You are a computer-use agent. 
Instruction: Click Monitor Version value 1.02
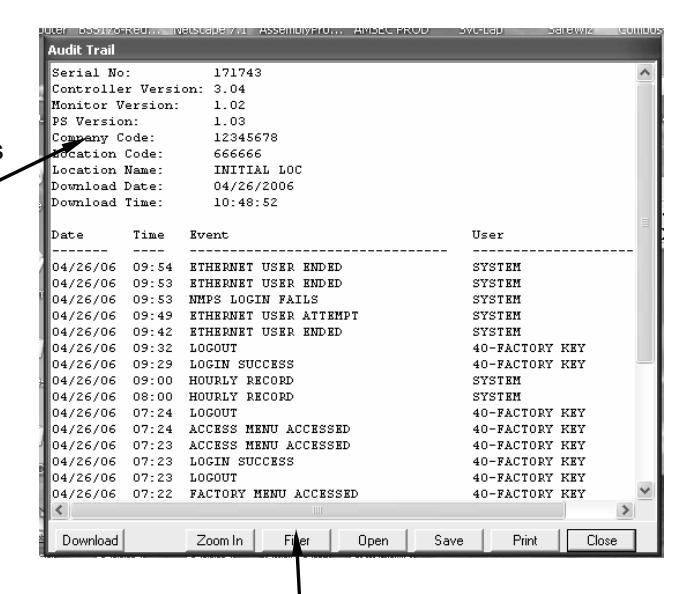(x=230, y=105)
